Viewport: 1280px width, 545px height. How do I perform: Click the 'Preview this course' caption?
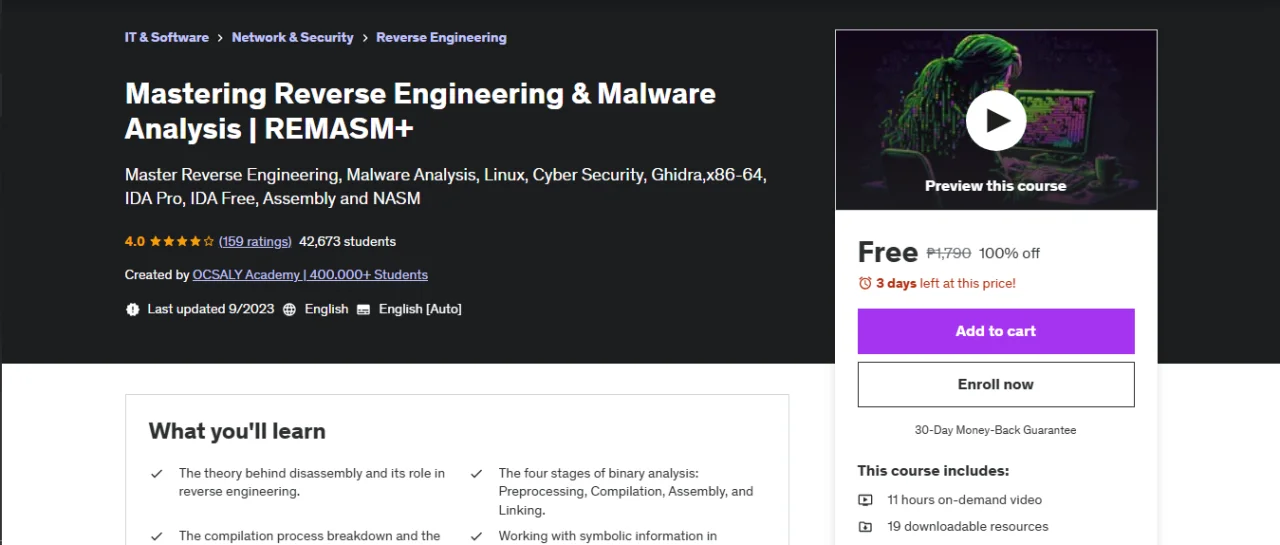pos(995,185)
